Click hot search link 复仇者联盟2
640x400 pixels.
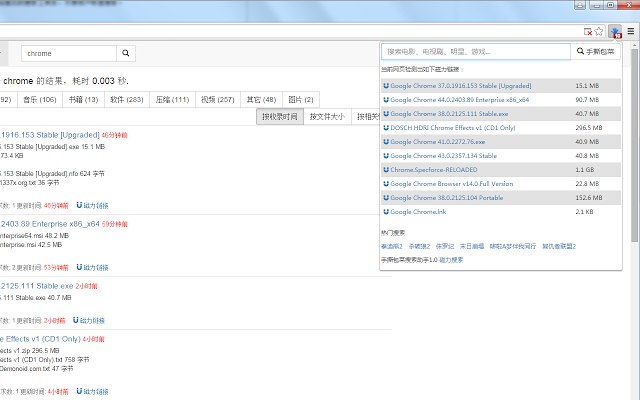[559, 246]
